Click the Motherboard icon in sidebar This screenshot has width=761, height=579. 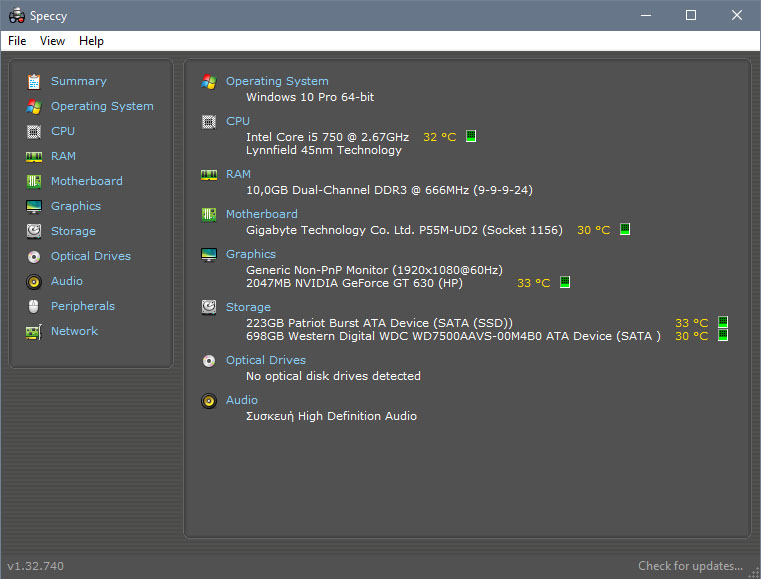pos(33,182)
